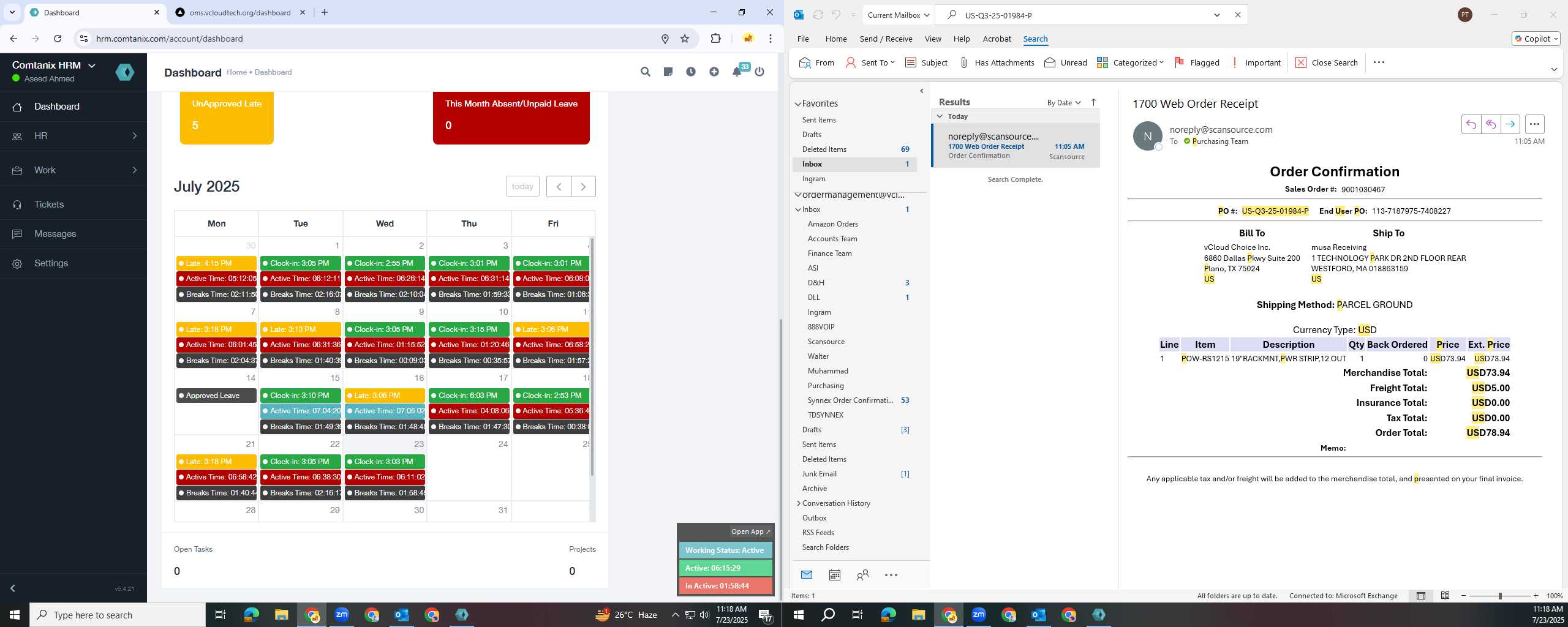Image resolution: width=1568 pixels, height=627 pixels.
Task: Click the plus add icon in HRM header
Action: pos(714,72)
